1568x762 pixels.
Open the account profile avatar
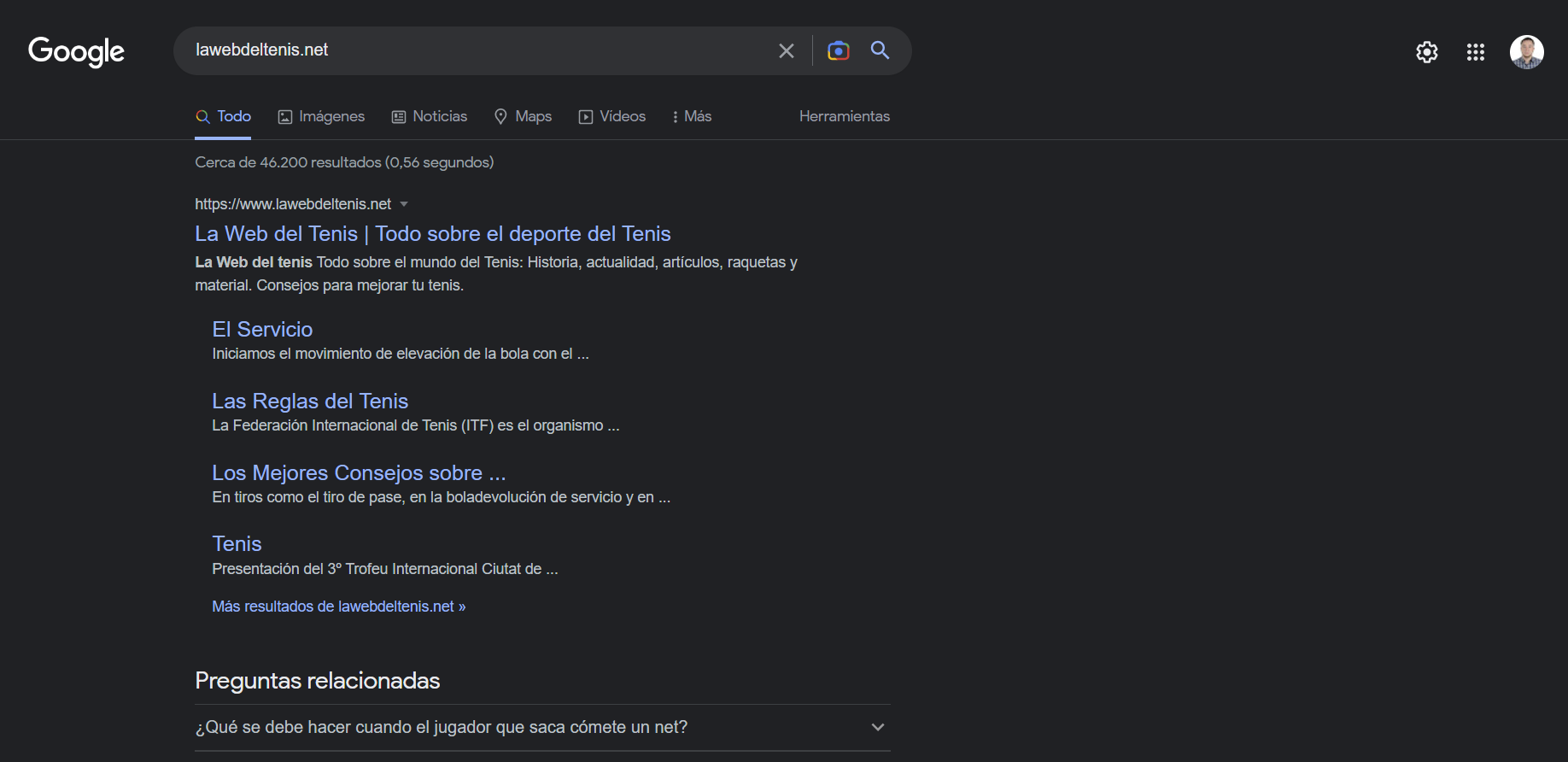(1526, 52)
